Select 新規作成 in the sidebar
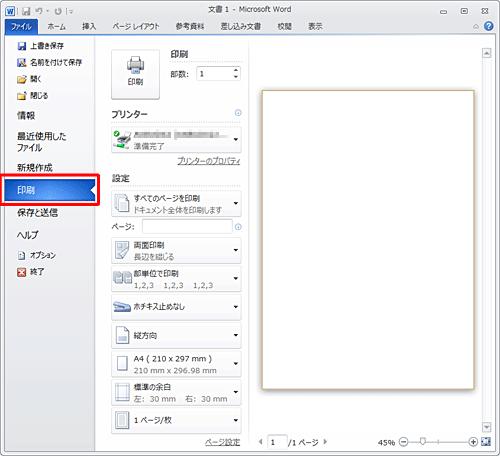The image size is (500, 456). [35, 168]
